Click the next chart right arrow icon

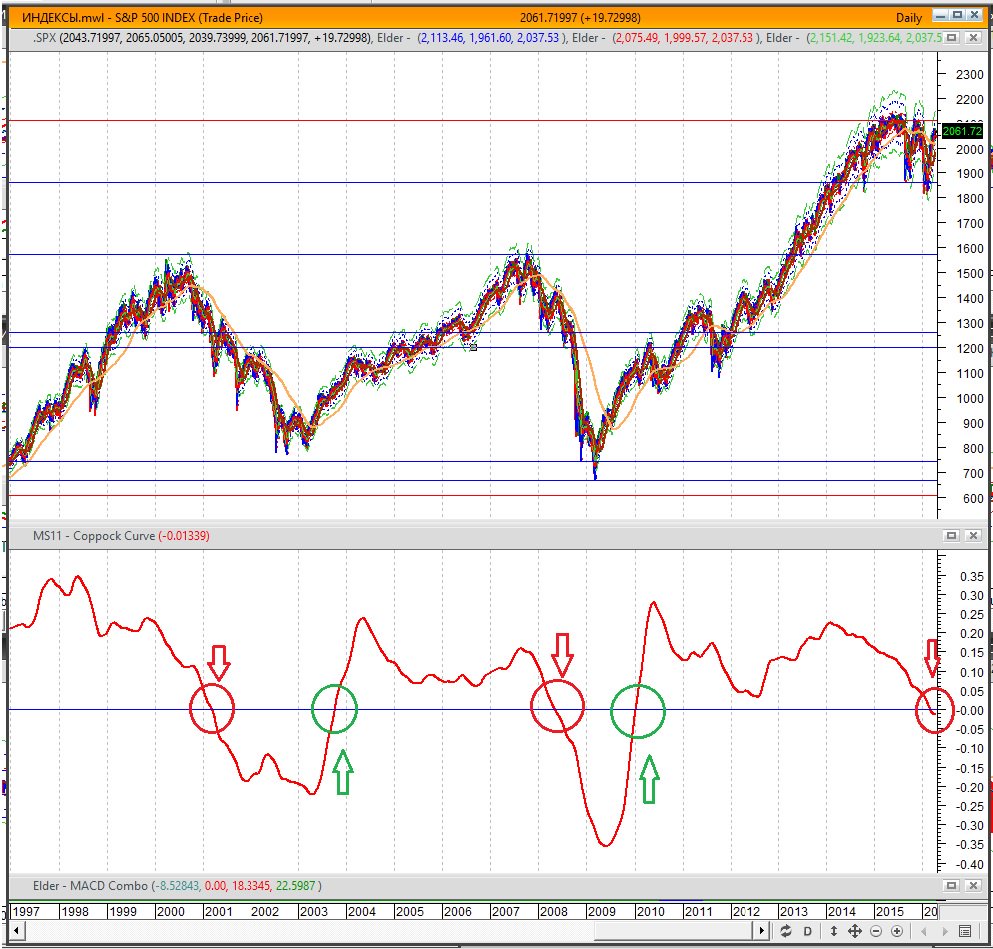(x=945, y=931)
